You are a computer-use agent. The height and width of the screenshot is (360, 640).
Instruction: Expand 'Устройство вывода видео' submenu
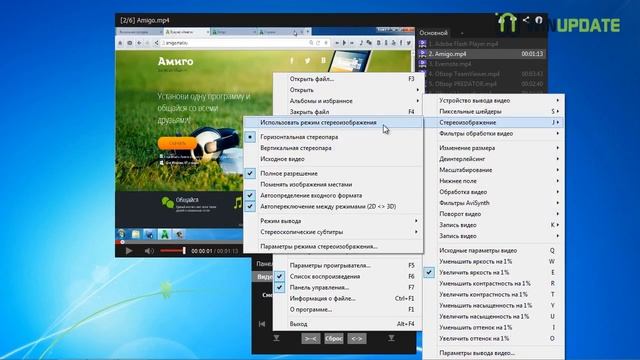[494, 100]
